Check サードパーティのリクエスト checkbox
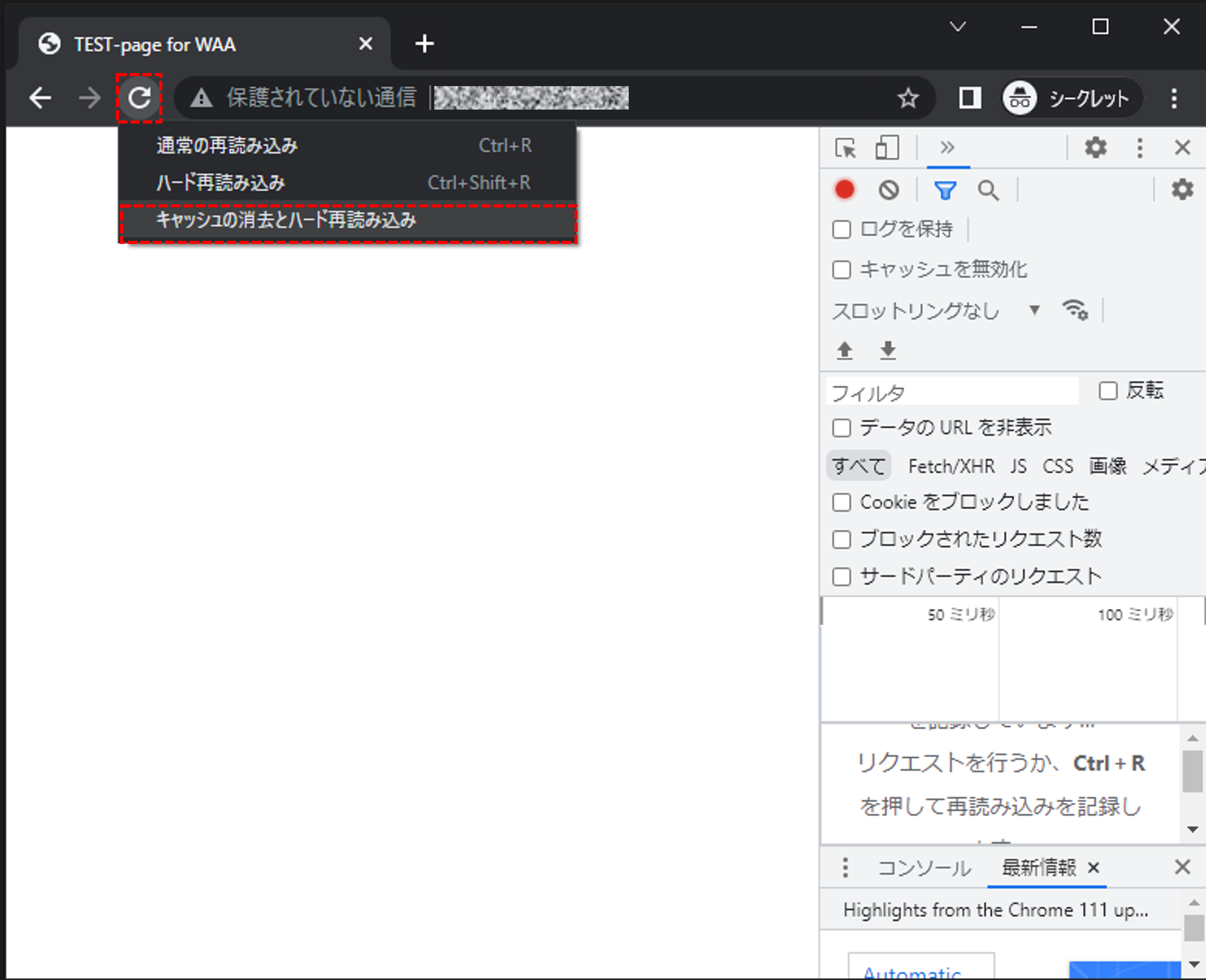1206x980 pixels. 841,577
